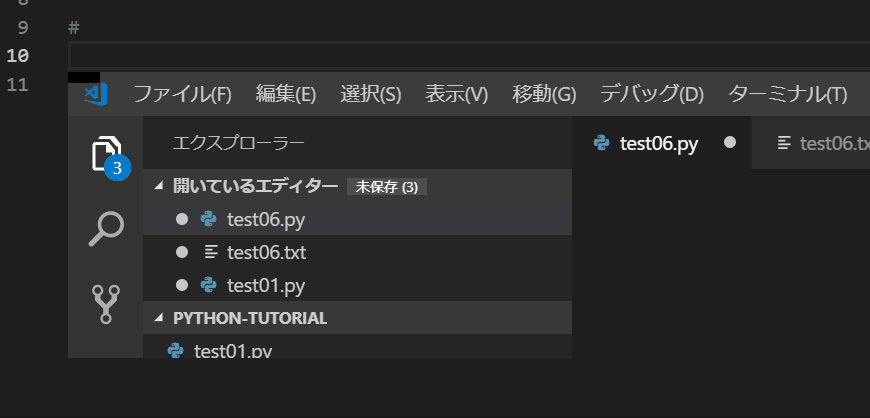The image size is (870, 418).
Task: Click the # comment on line 9
Action: click(74, 28)
